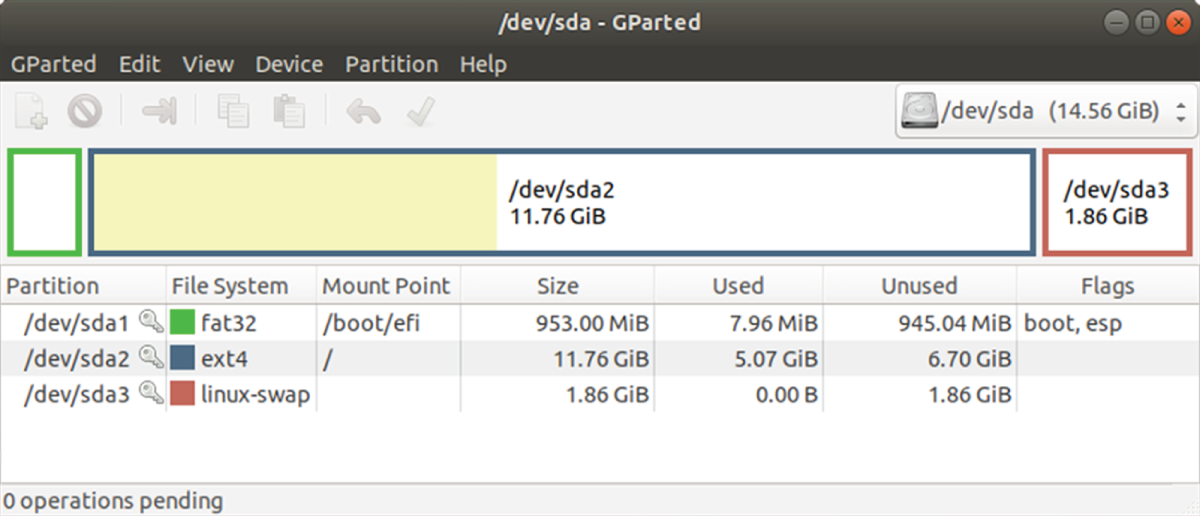Click the blue ext4 color swatch
Image resolution: width=1200 pixels, height=516 pixels.
coord(182,358)
